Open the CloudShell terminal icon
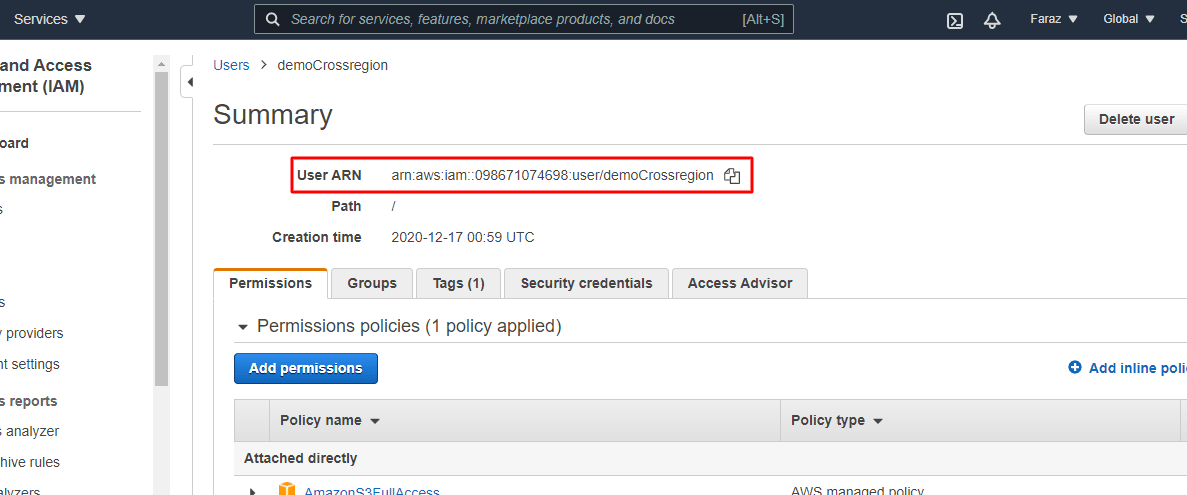The height and width of the screenshot is (495, 1187). [955, 20]
